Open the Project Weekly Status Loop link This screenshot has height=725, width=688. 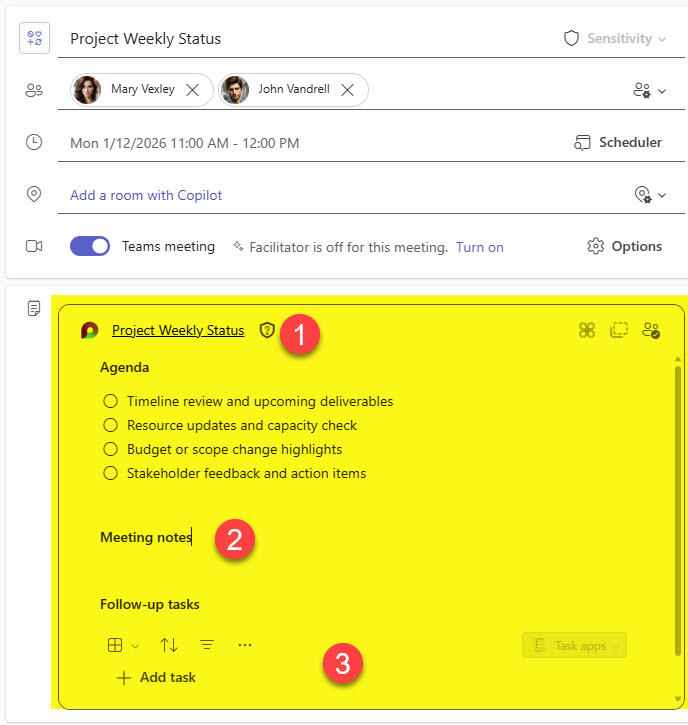coord(178,330)
